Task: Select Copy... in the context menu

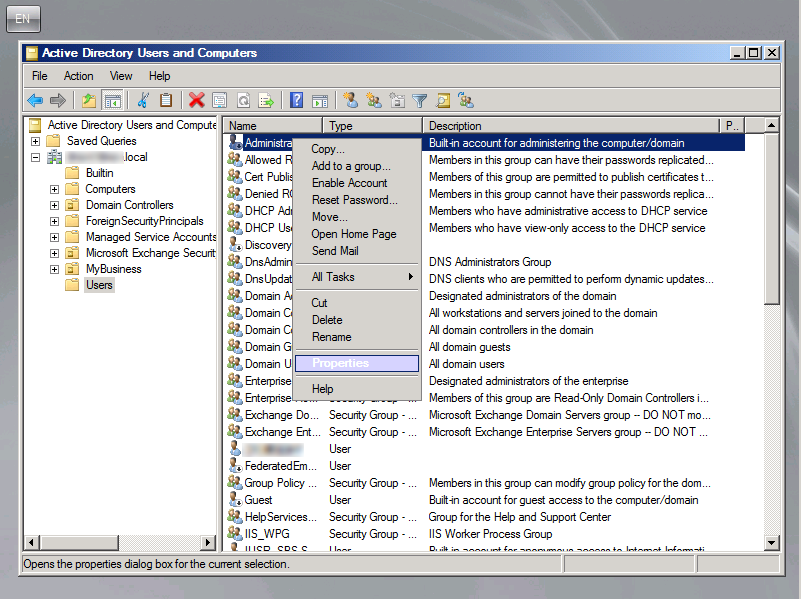Action: point(357,149)
